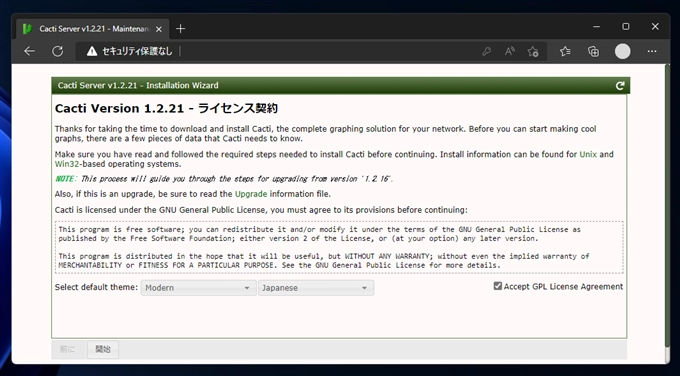Screen dimensions: 680x376
Task: Open the Upgrade information file link
Action: pyautogui.click(x=251, y=194)
